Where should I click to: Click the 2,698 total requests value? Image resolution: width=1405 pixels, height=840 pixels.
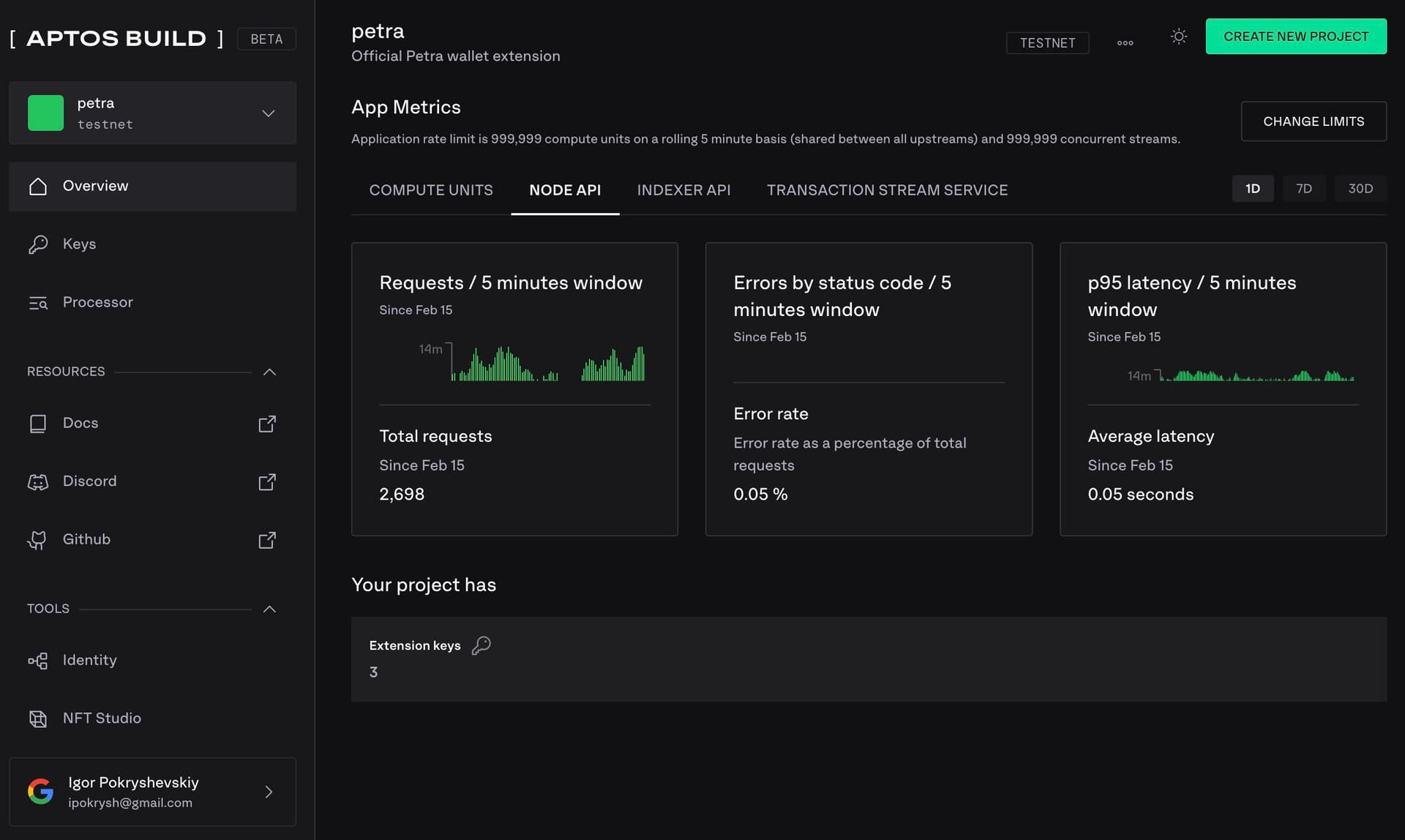[x=402, y=495]
